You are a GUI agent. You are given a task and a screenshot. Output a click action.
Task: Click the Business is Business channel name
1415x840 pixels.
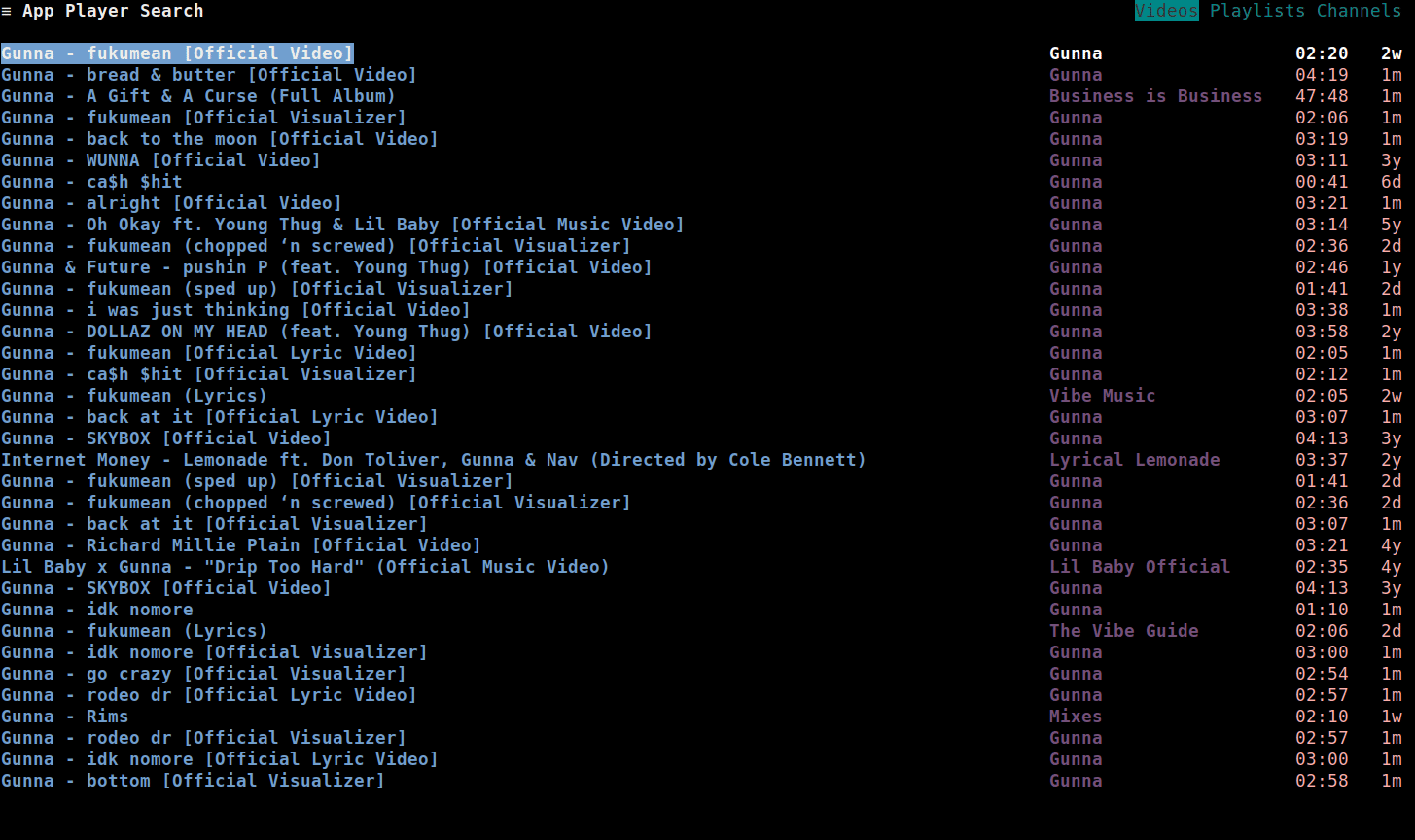(1155, 96)
